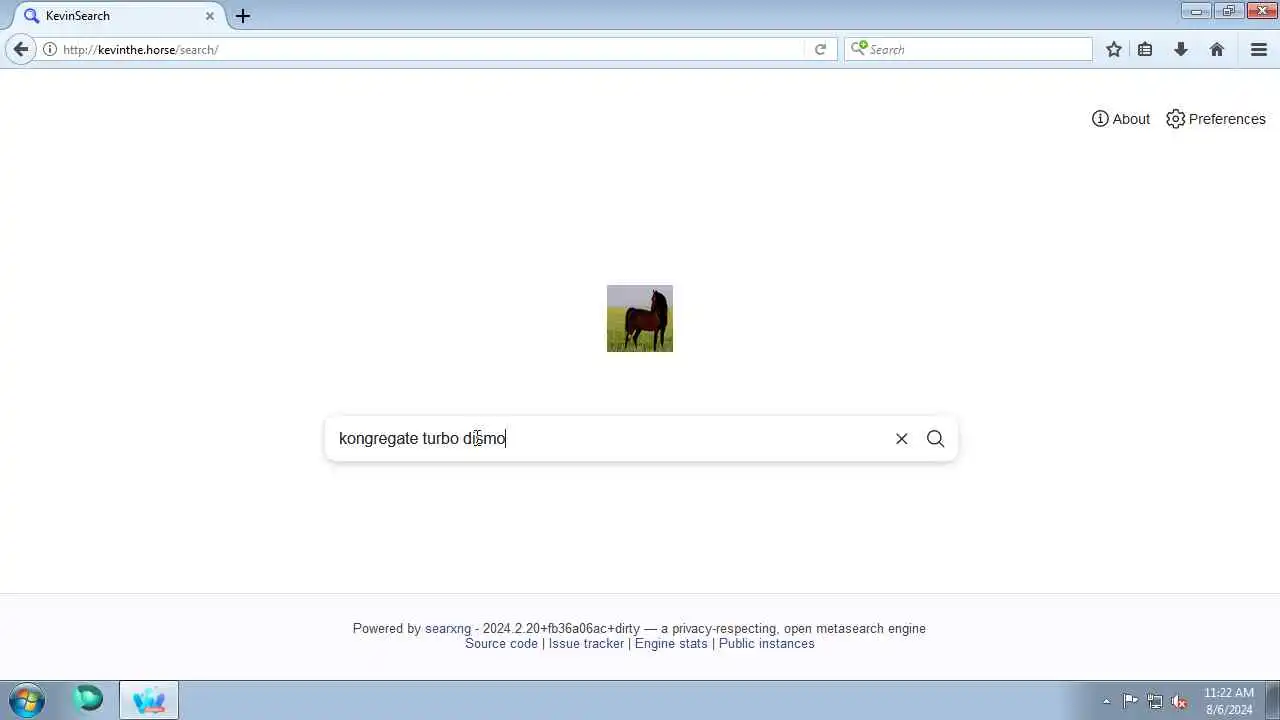Click the muted volume tray icon
The width and height of the screenshot is (1280, 720).
click(1179, 701)
